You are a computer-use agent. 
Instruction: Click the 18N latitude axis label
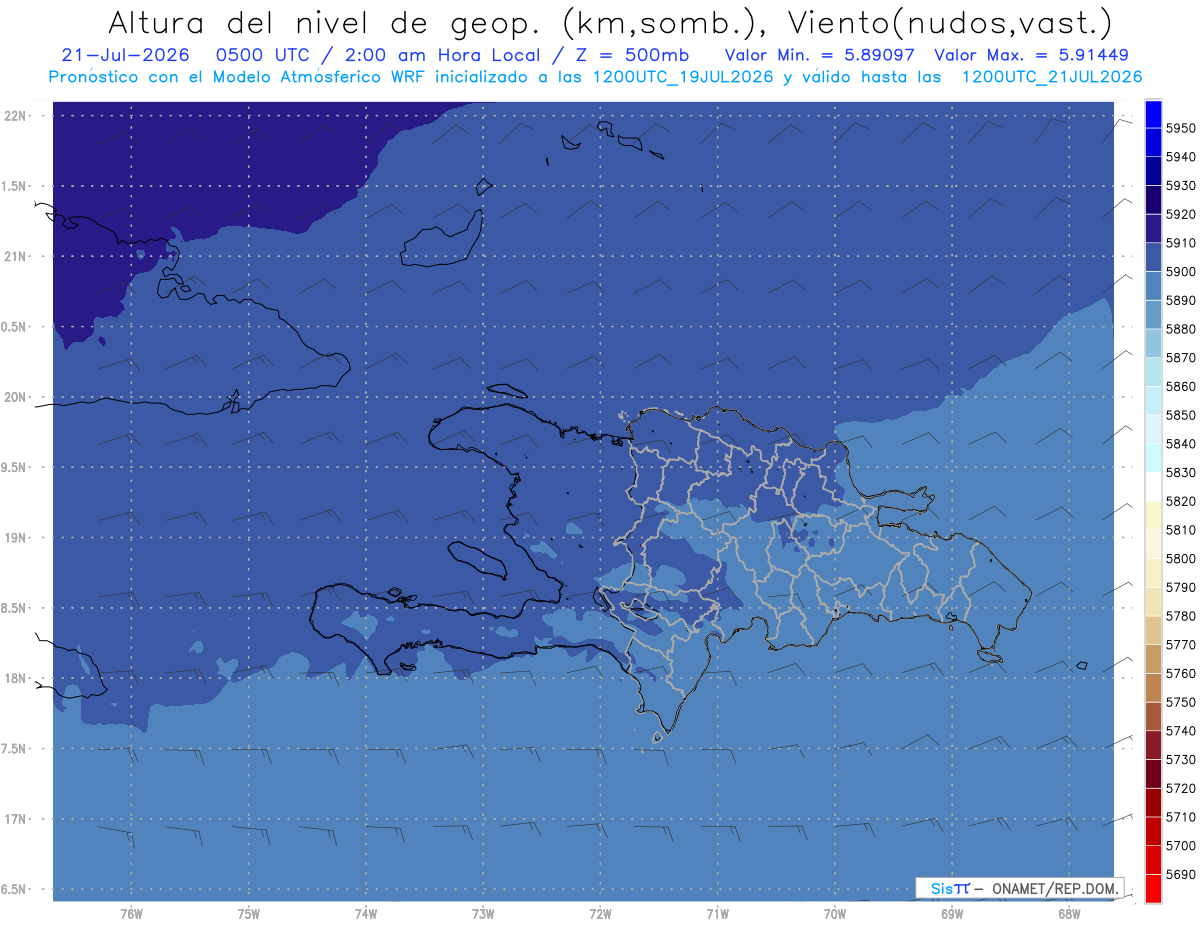click(14, 678)
